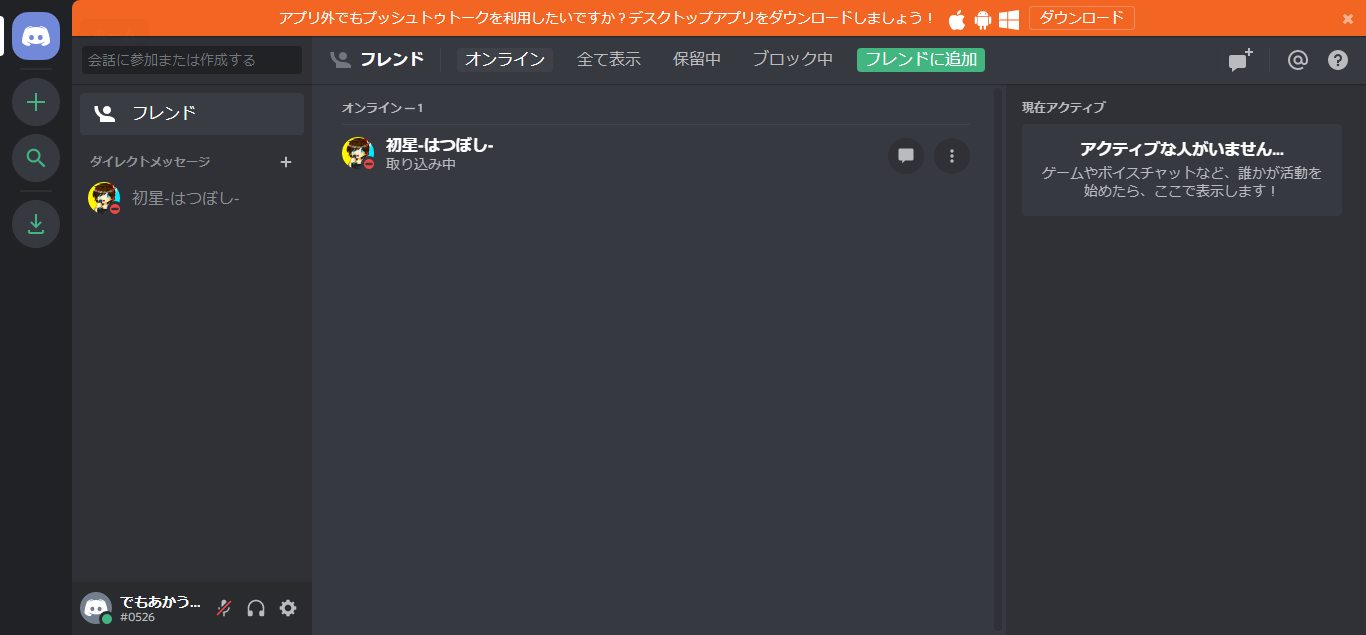Open help question mark icon
The width and height of the screenshot is (1366, 635).
click(x=1338, y=60)
